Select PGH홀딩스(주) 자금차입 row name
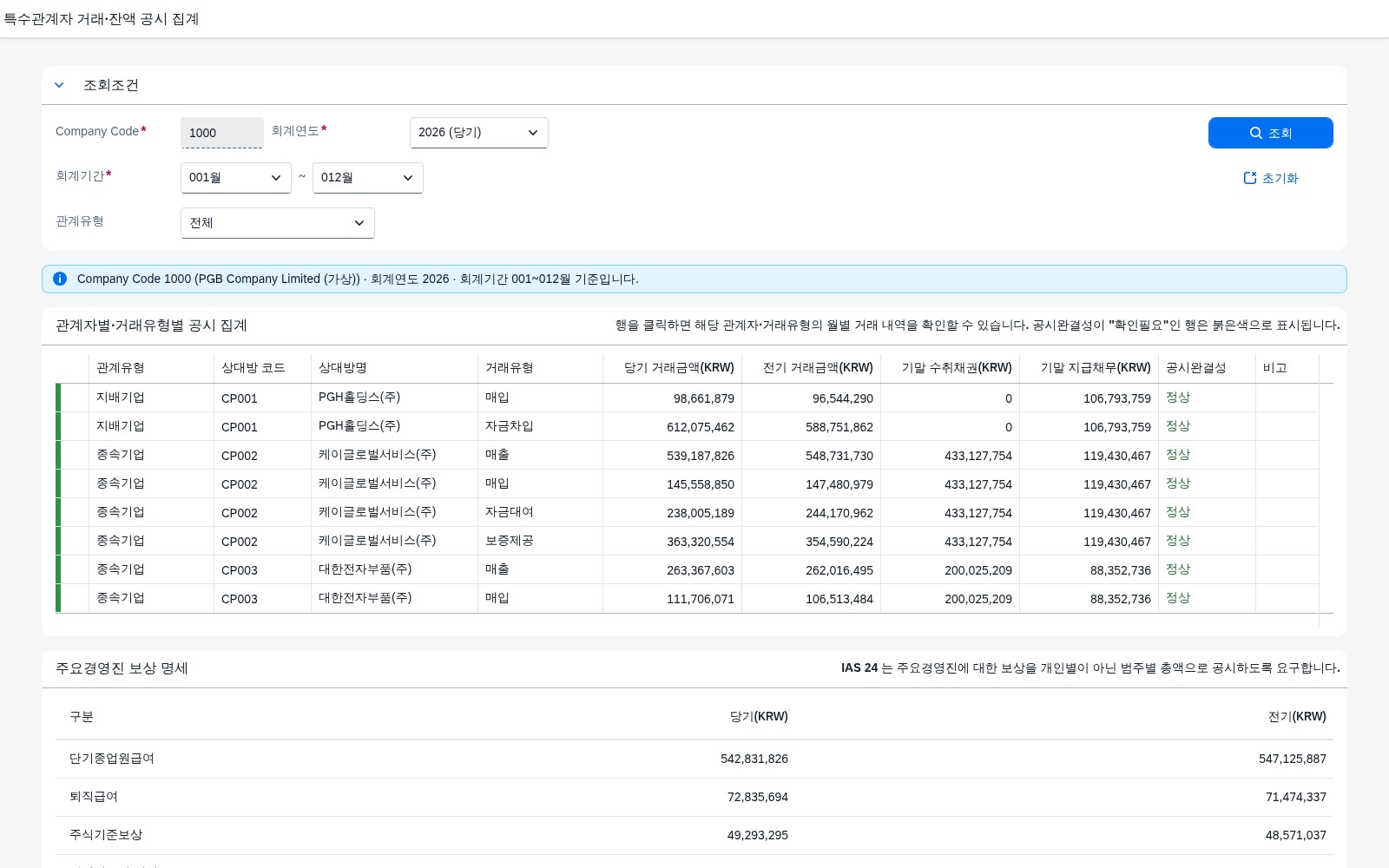Viewport: 1389px width, 868px height. [x=359, y=426]
